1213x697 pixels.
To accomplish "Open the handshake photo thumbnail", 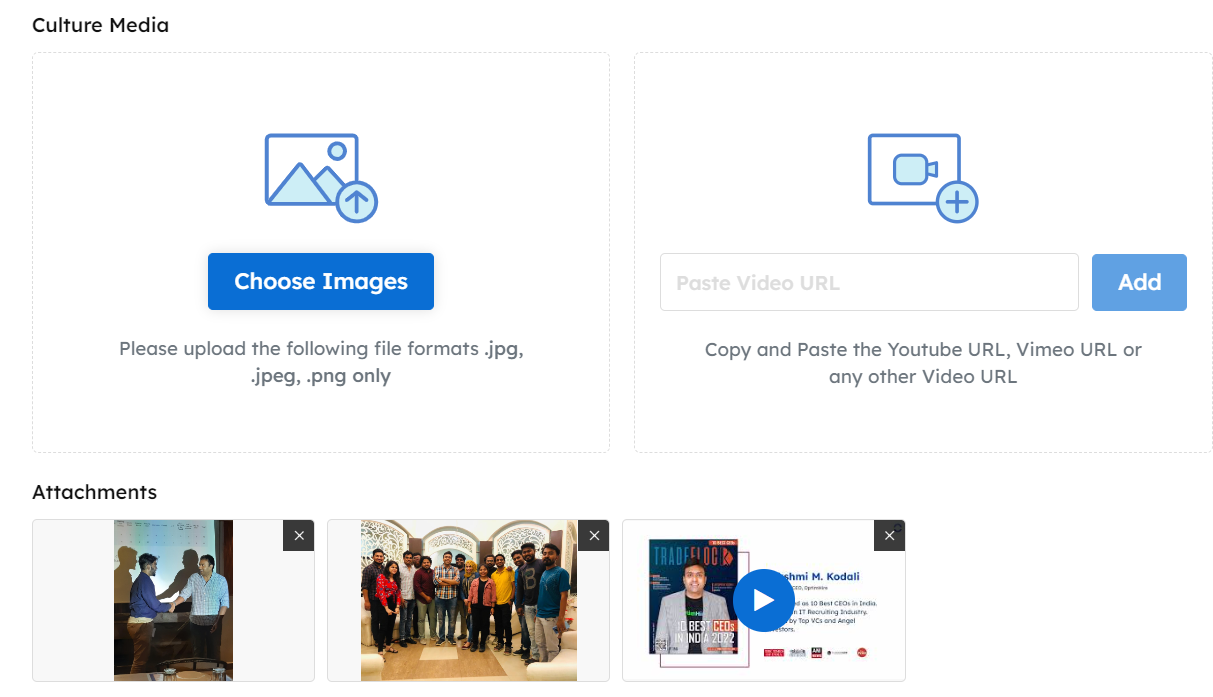I will coord(173,600).
